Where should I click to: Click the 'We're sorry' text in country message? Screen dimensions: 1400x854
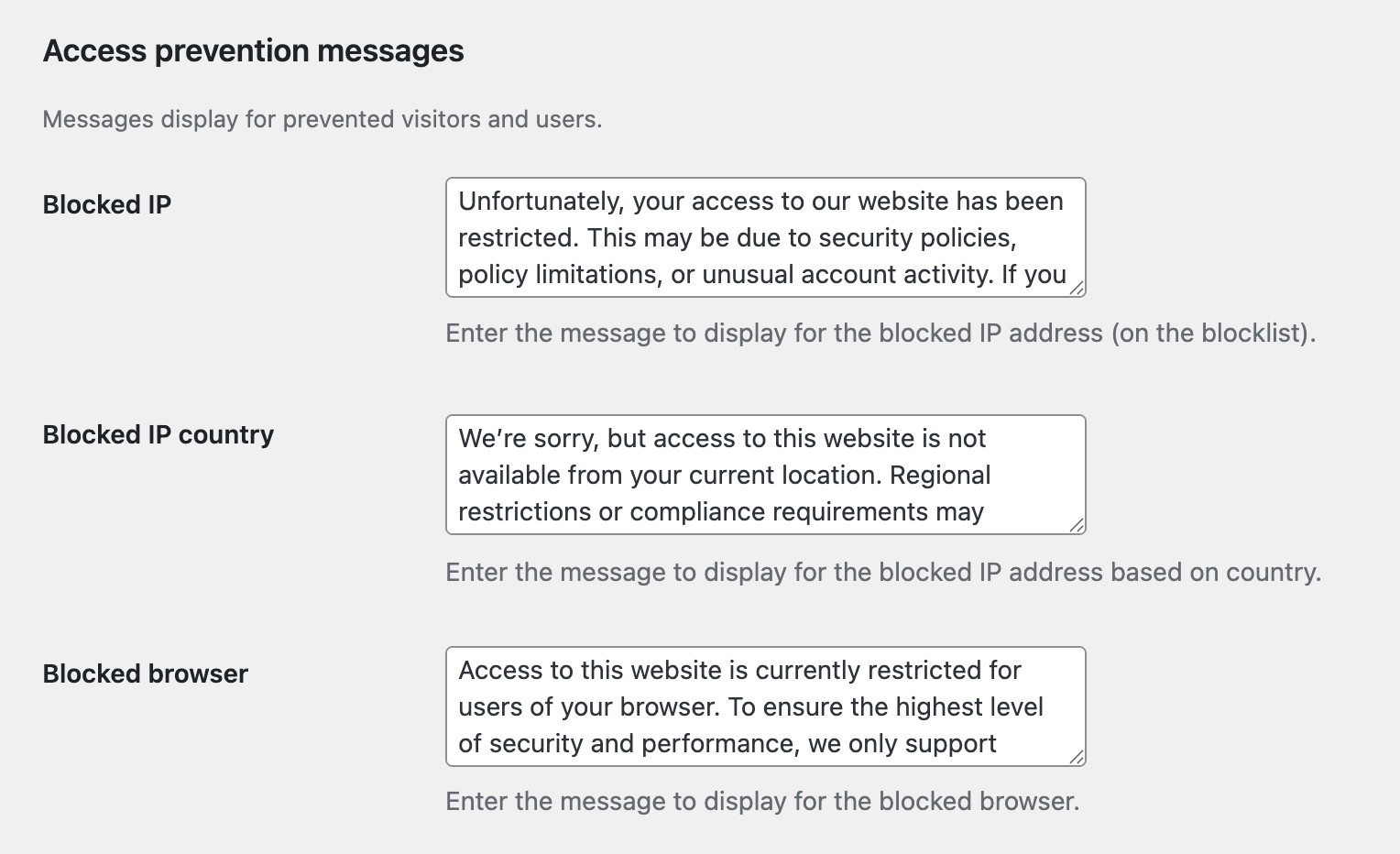[x=529, y=439]
